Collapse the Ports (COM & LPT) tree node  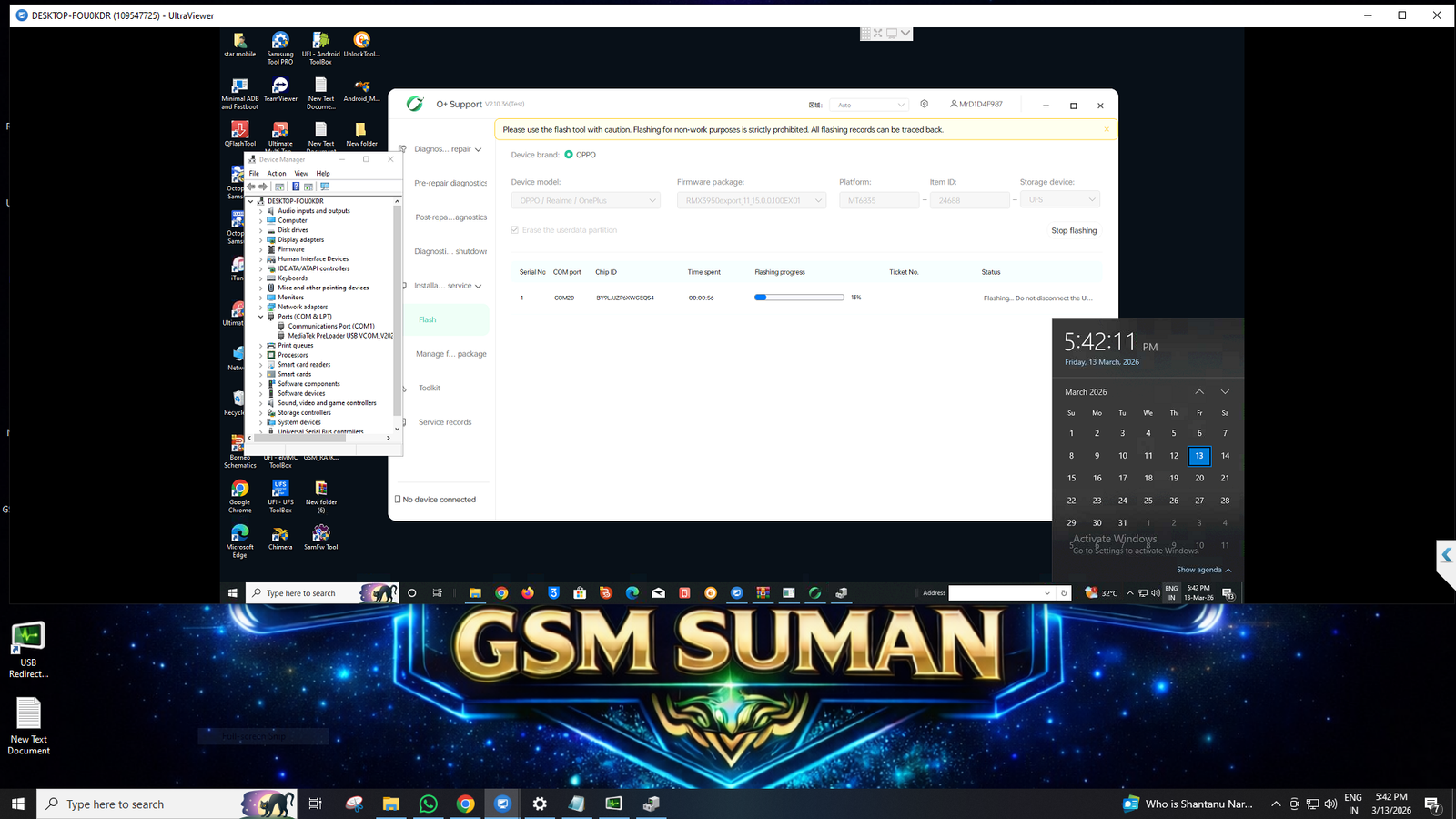tap(261, 317)
